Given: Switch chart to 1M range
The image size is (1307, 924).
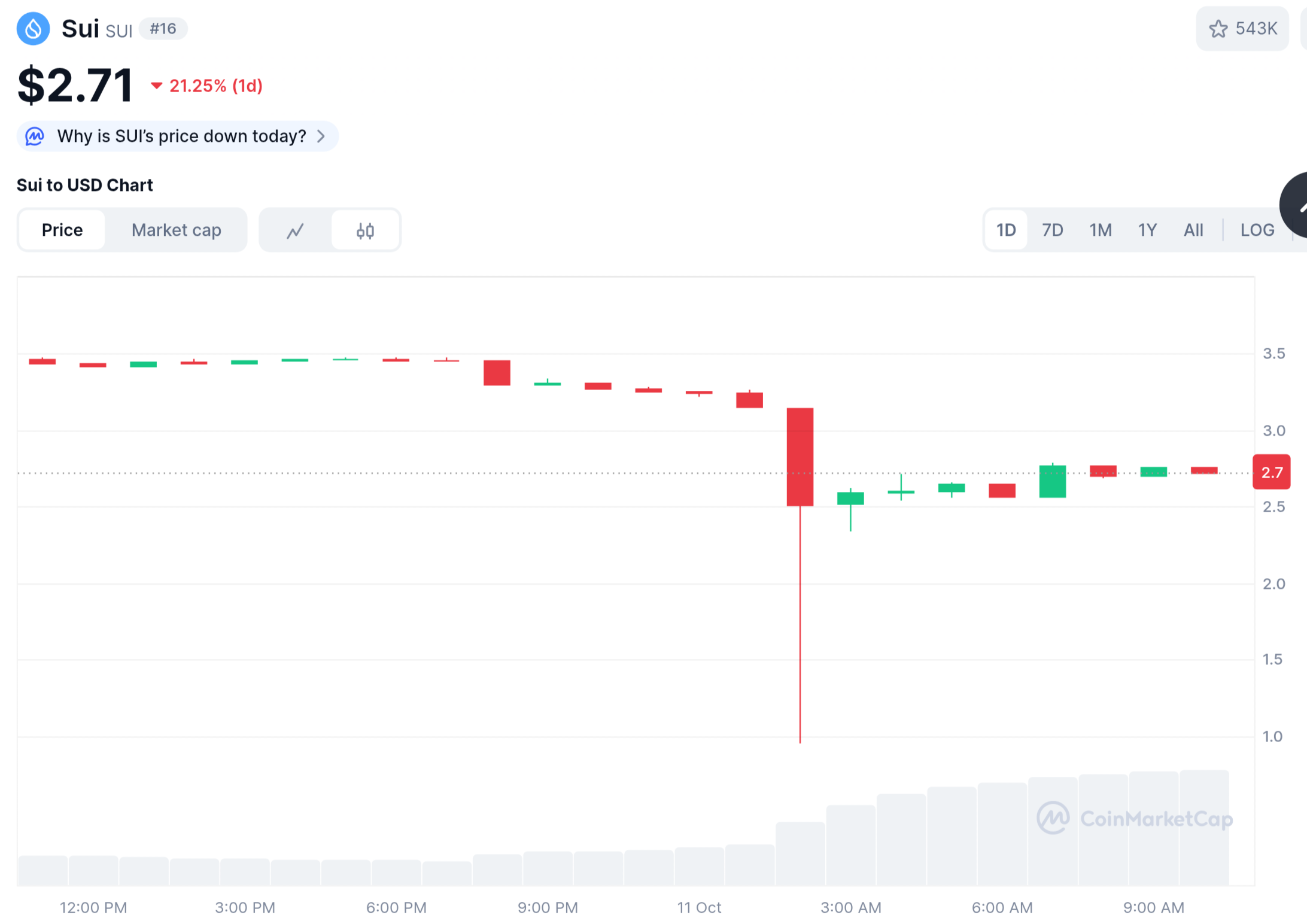Looking at the screenshot, I should pos(1100,230).
